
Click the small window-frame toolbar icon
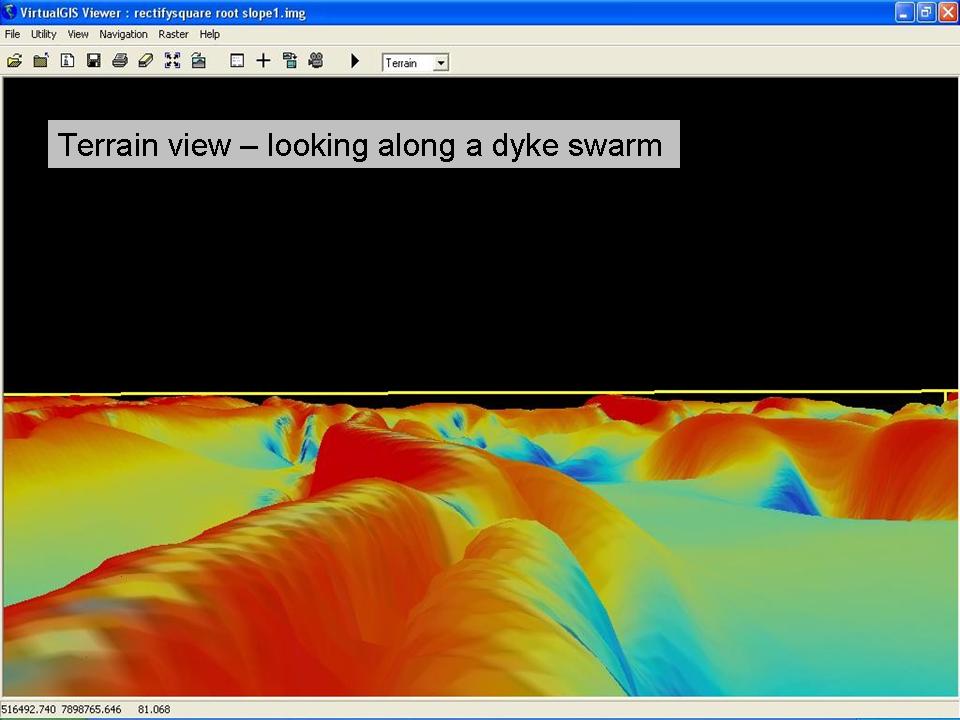point(237,61)
